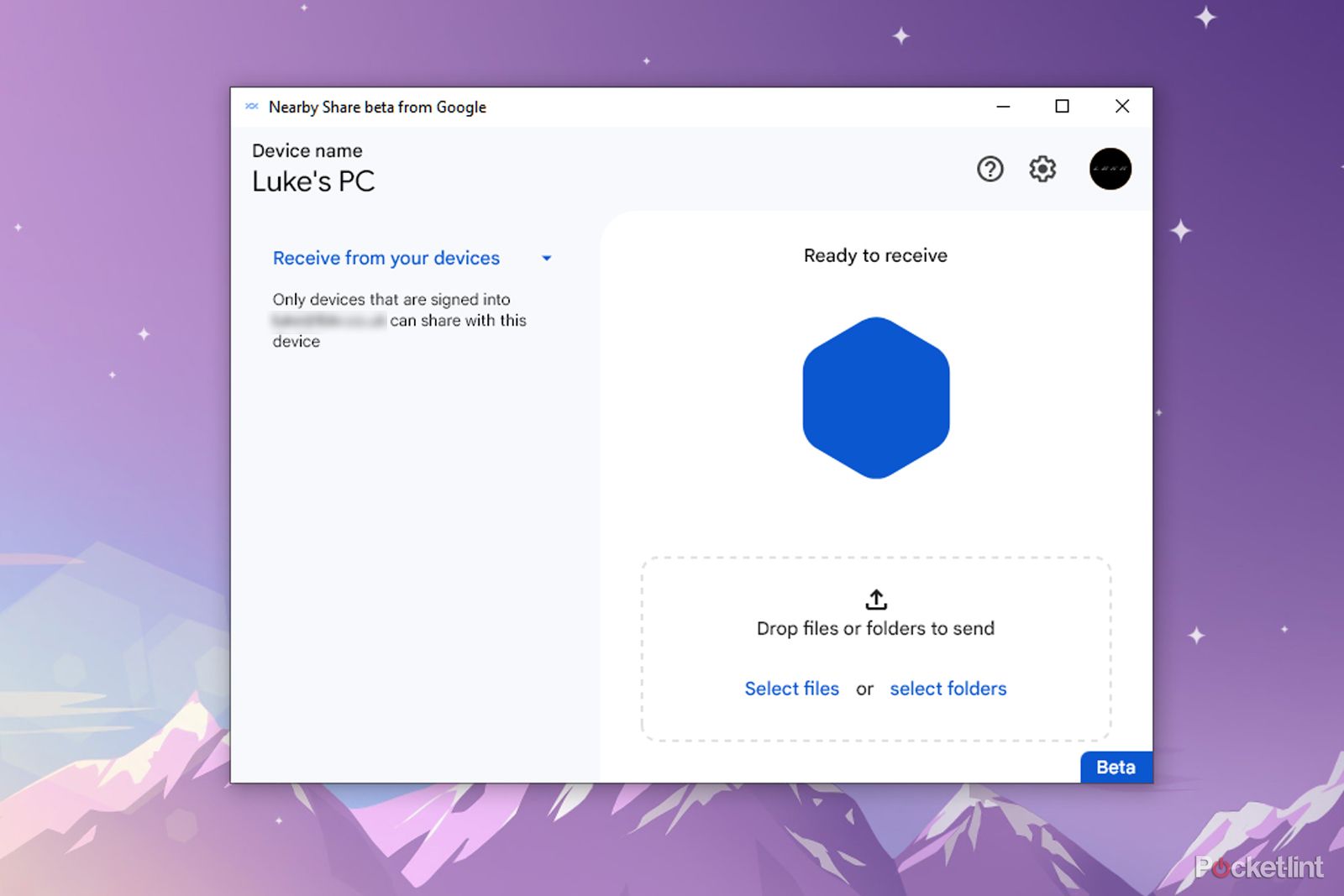The image size is (1344, 896).
Task: Click the Nearby Share beta from Google title
Action: coord(377,107)
